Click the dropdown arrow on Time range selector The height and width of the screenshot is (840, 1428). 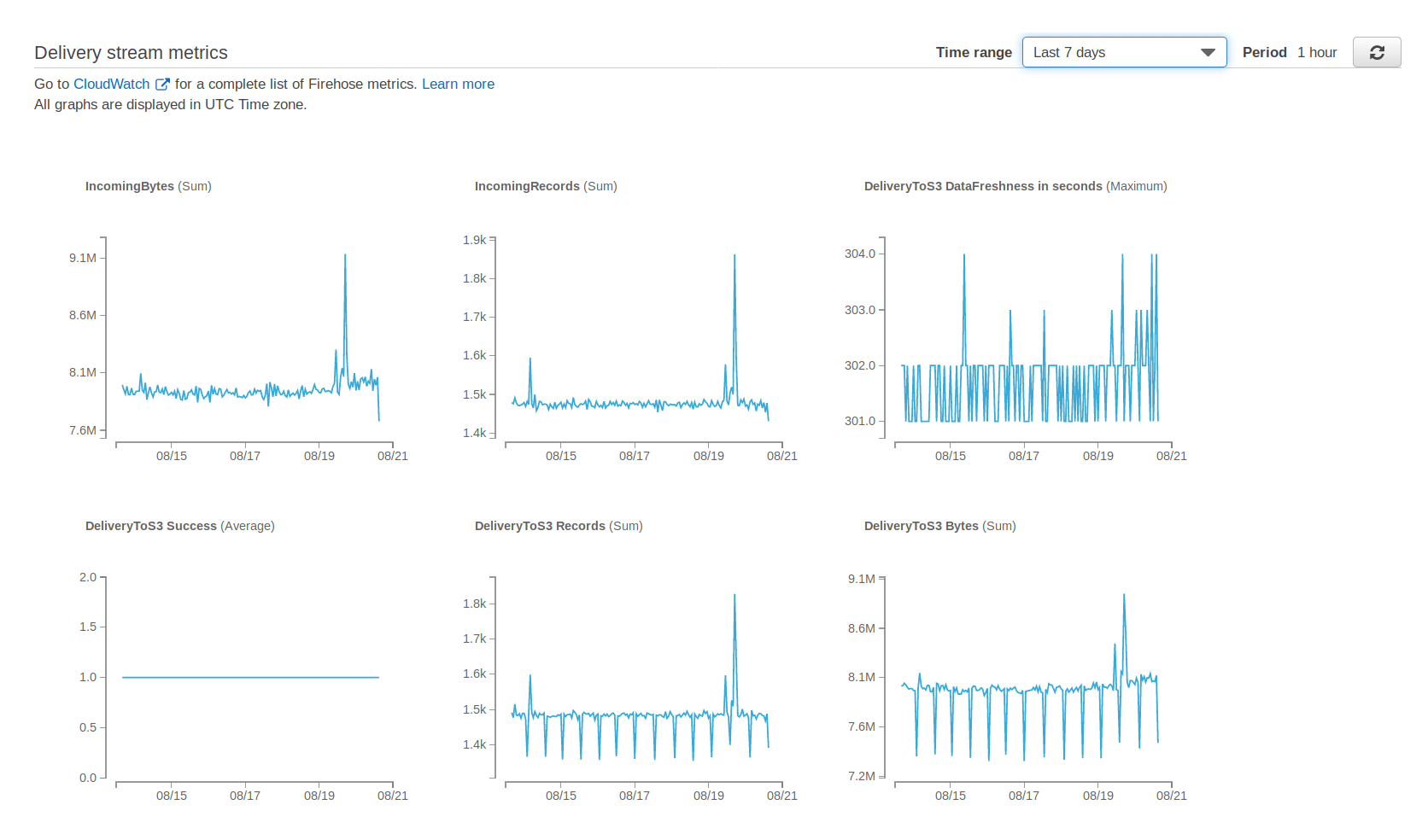click(x=1209, y=52)
